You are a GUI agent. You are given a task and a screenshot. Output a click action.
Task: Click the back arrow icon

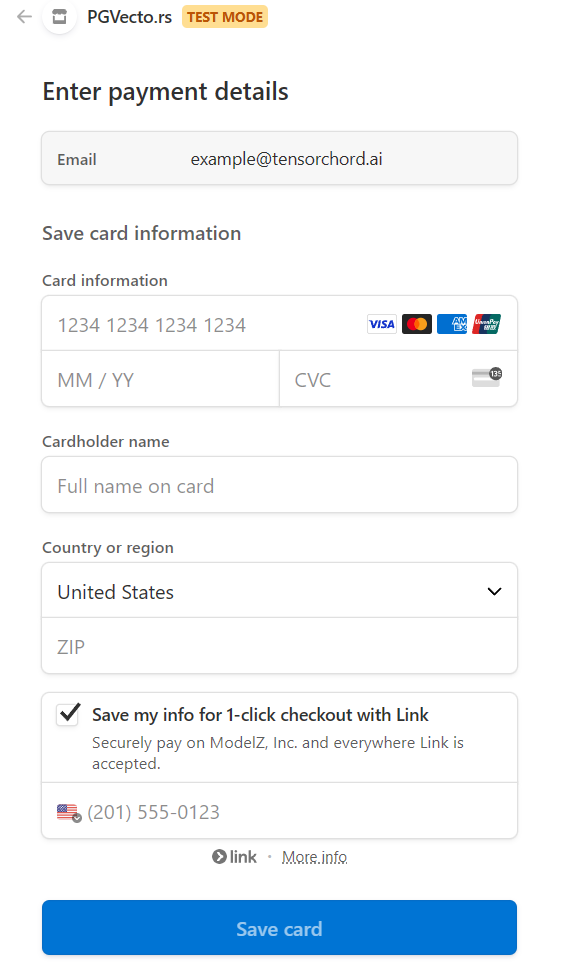[x=25, y=17]
